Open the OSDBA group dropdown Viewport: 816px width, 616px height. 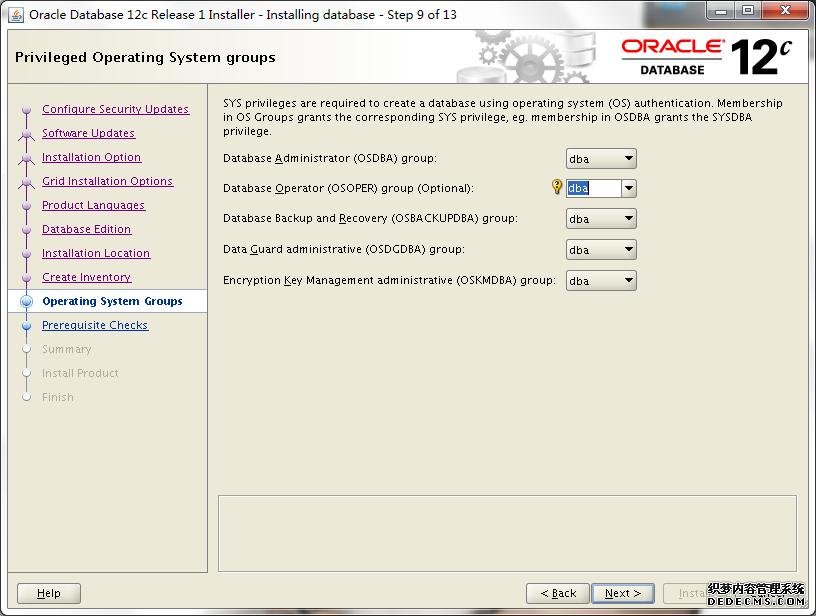[601, 158]
